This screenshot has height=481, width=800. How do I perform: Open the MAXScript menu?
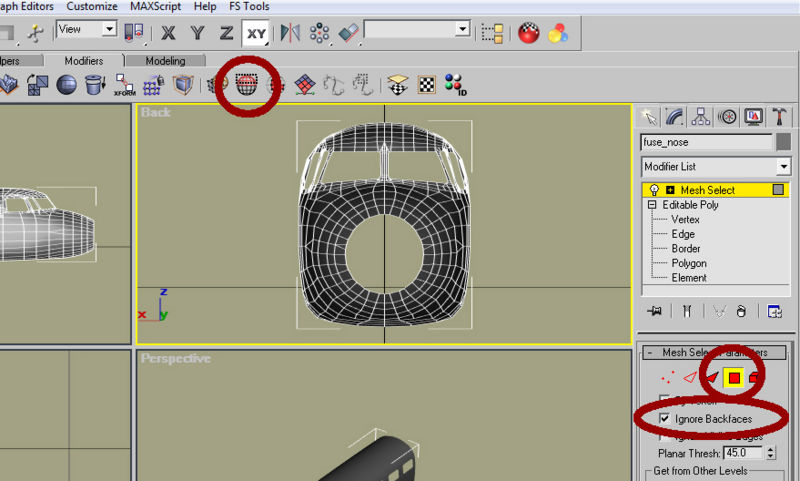(156, 7)
